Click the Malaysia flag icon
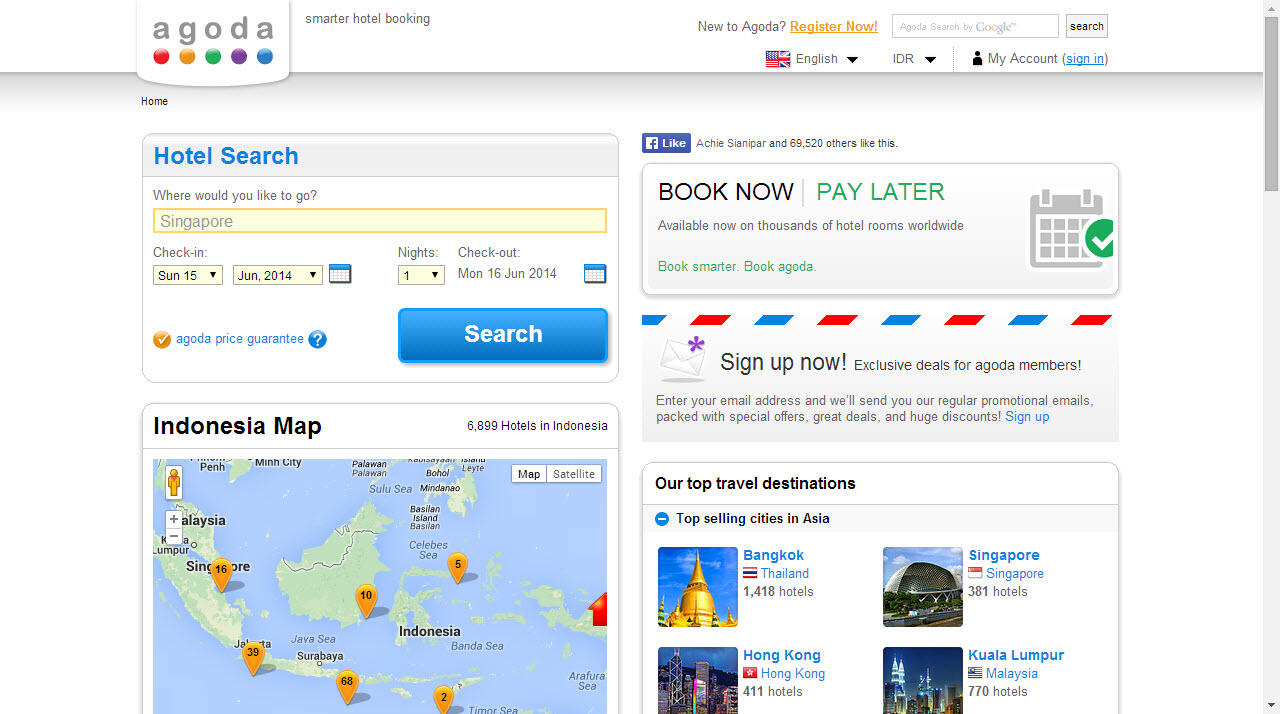The width and height of the screenshot is (1280, 714). tap(975, 673)
